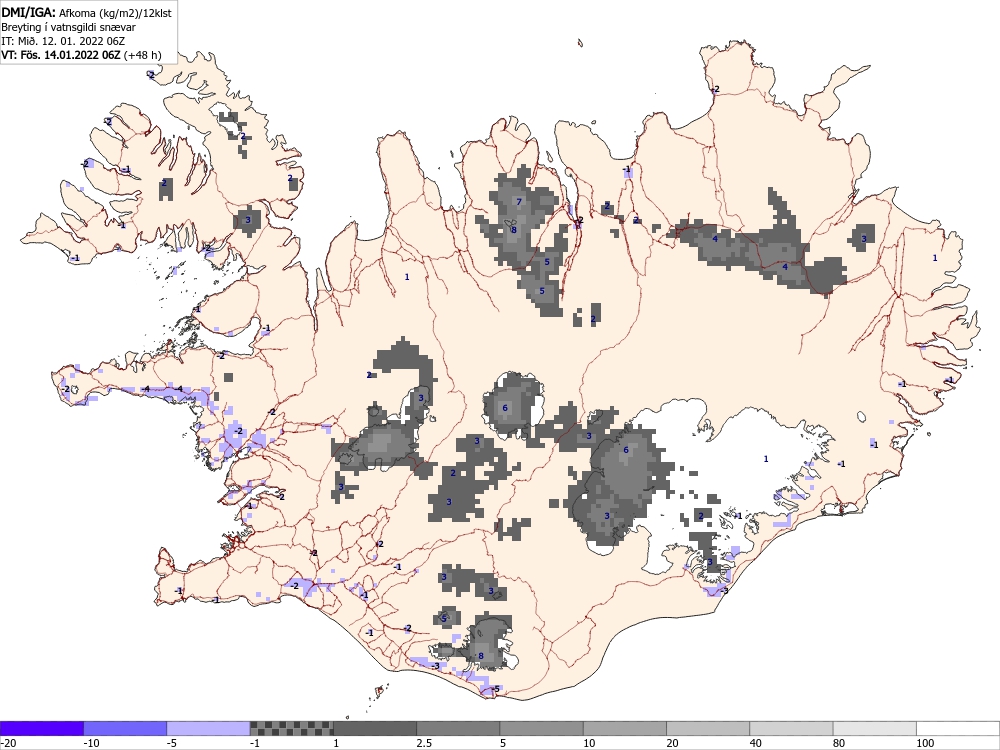Click the '80' legend scale label
Image resolution: width=1000 pixels, height=750 pixels.
point(839,743)
